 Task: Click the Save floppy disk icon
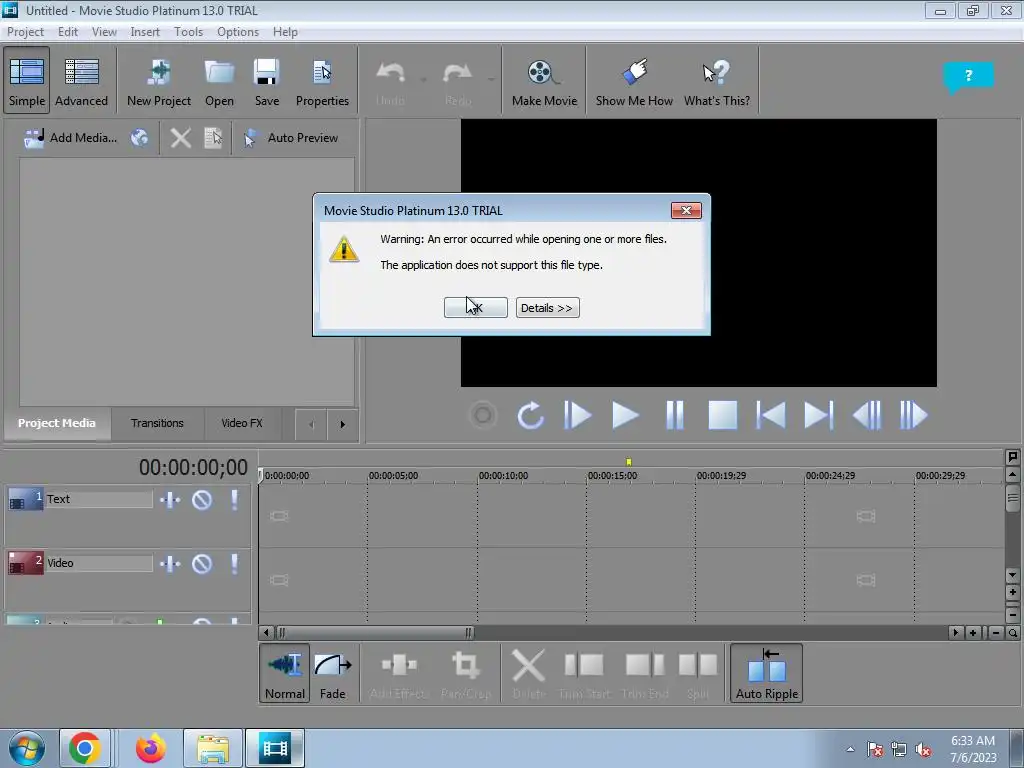tap(266, 81)
